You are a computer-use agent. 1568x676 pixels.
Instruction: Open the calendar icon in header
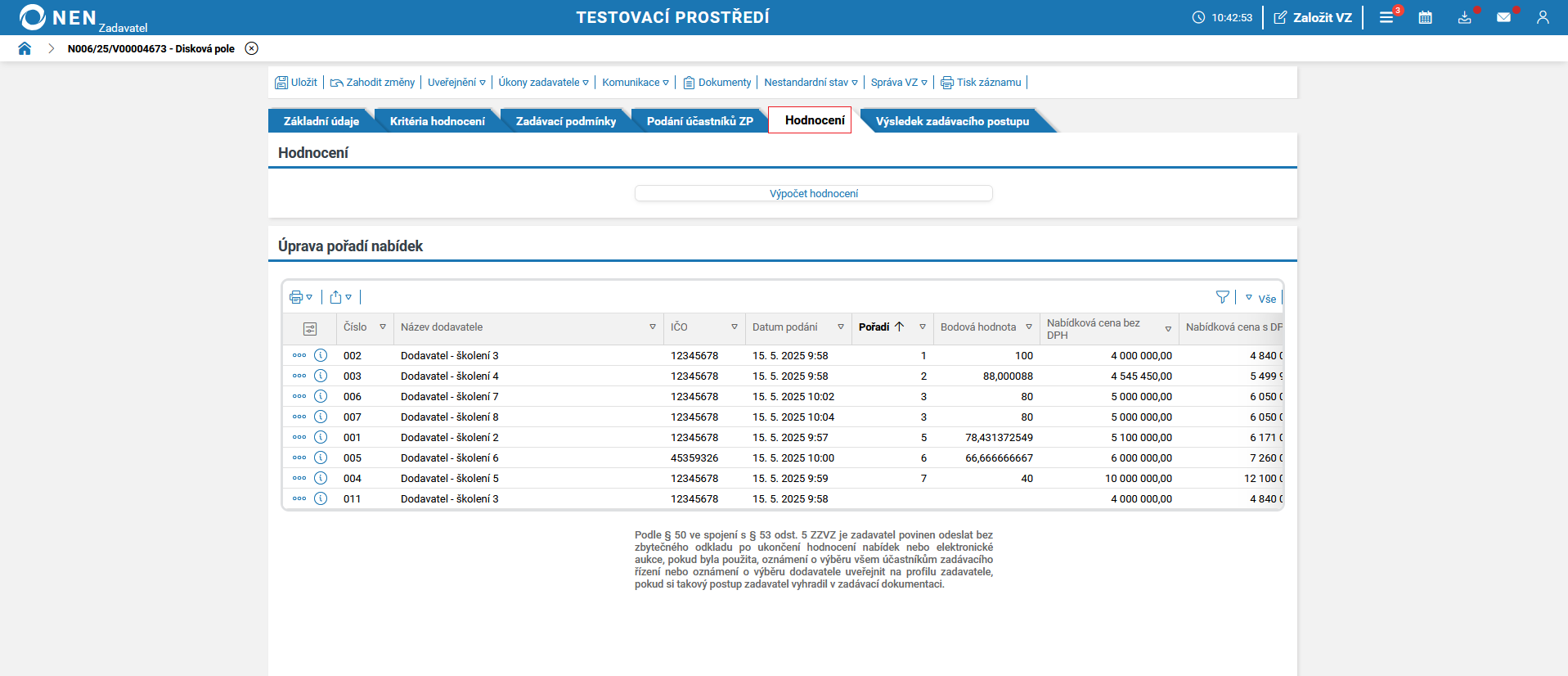pyautogui.click(x=1425, y=17)
